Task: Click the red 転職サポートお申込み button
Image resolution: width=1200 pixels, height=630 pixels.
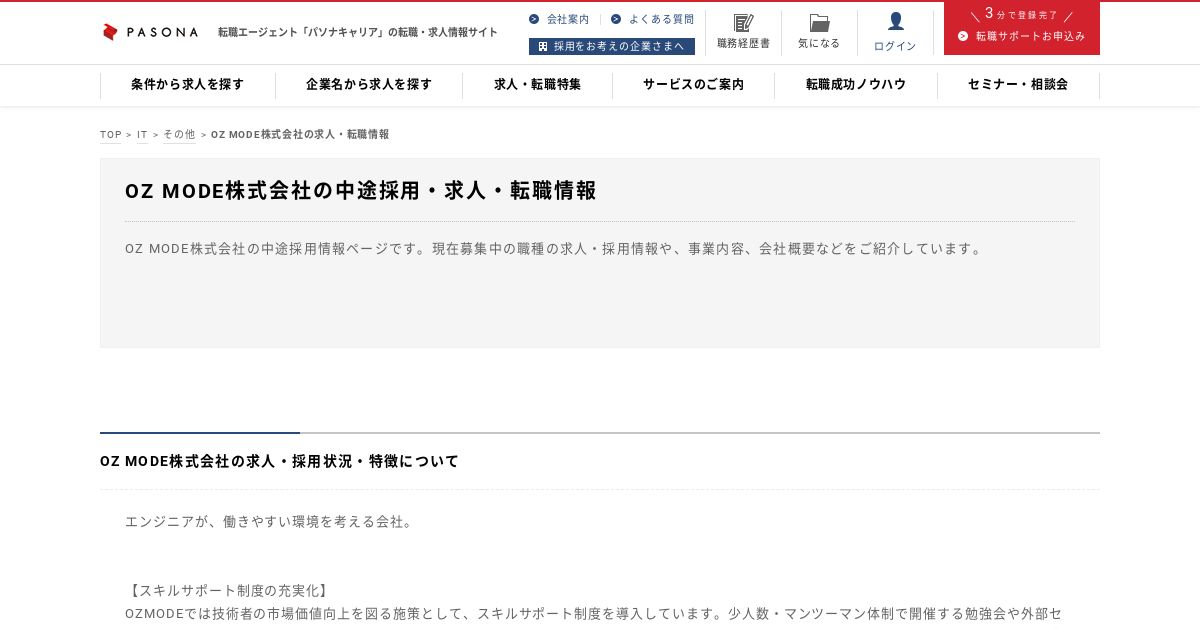Action: click(x=1022, y=28)
